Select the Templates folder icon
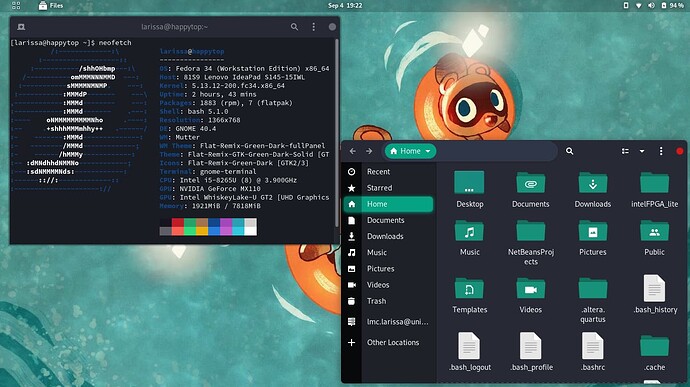 click(469, 288)
